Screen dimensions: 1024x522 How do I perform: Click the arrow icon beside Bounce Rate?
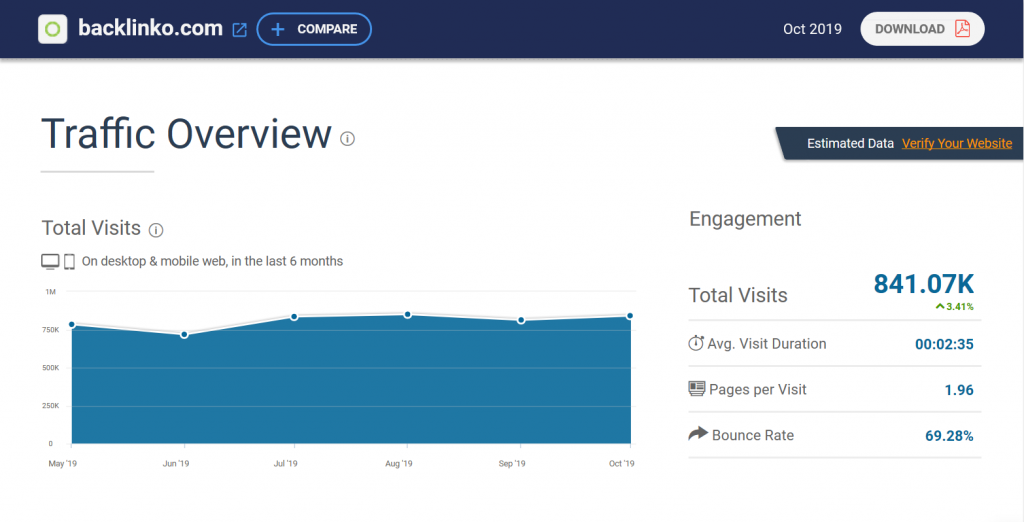[x=698, y=433]
